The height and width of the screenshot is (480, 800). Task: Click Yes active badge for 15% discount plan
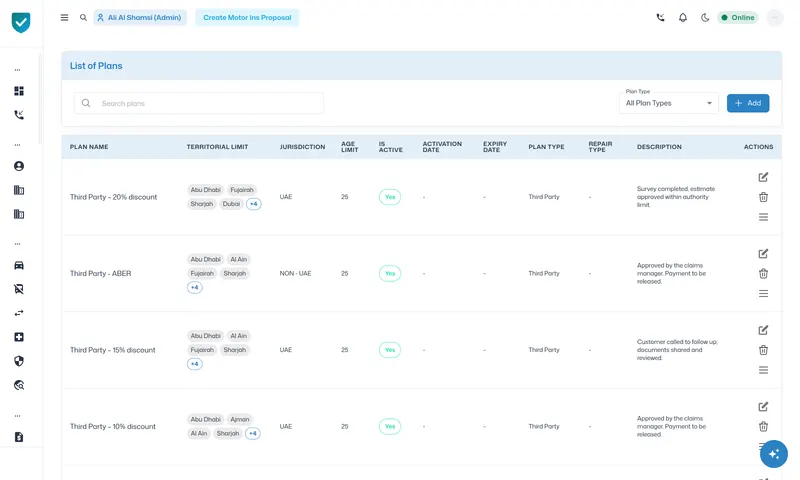click(x=390, y=350)
